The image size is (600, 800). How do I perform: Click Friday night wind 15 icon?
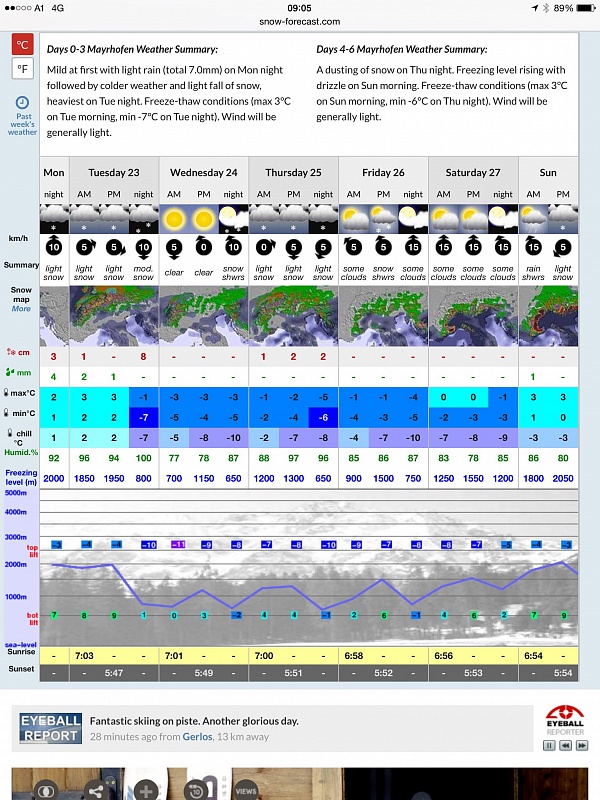413,246
